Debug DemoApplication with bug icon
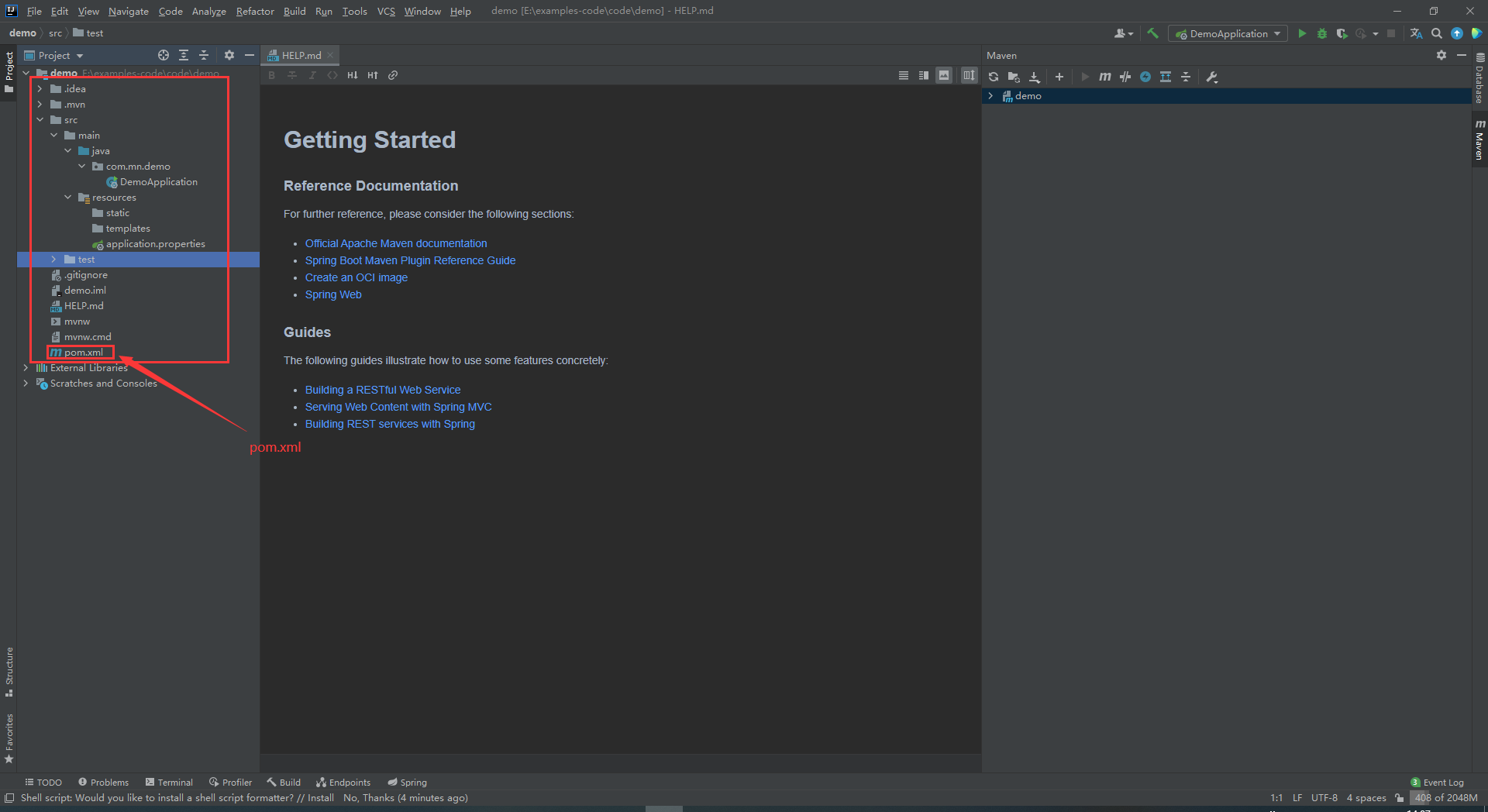The width and height of the screenshot is (1488, 812). pos(1322,33)
